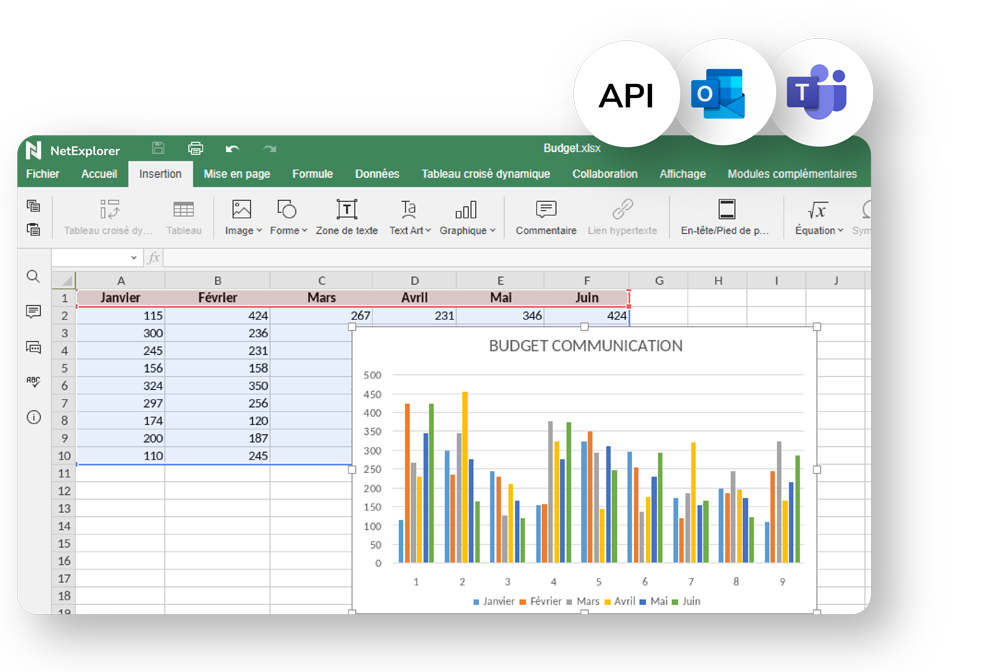This screenshot has height=672, width=984.
Task: Select cell containing 267
Action: [x=321, y=315]
